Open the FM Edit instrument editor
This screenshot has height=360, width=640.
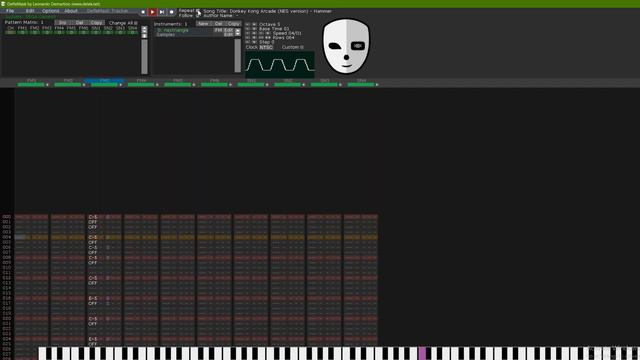click(224, 30)
